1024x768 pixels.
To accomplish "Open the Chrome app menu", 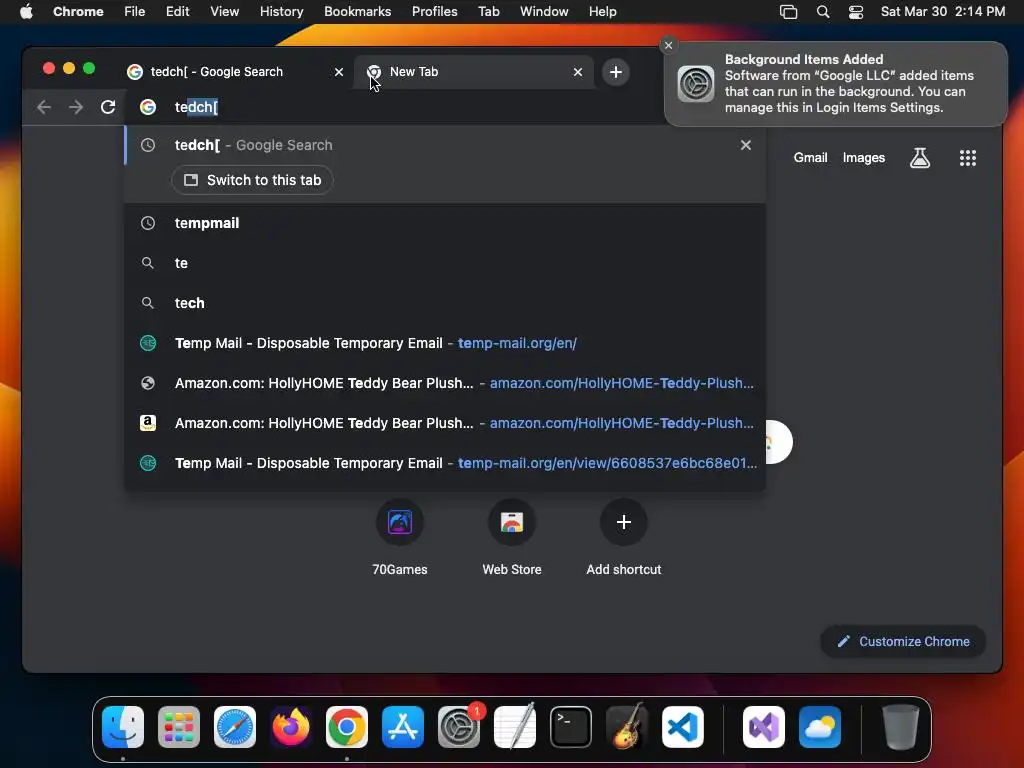I will point(78,12).
